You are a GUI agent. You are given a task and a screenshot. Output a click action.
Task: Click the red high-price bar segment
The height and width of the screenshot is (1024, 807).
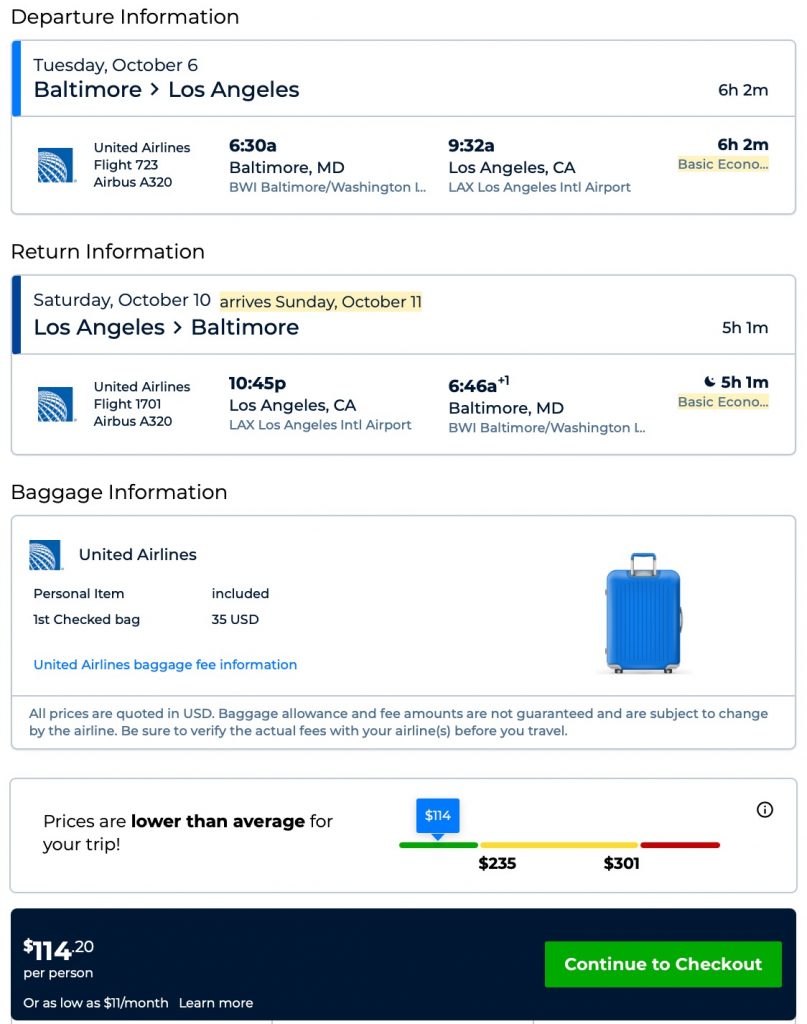(x=680, y=845)
